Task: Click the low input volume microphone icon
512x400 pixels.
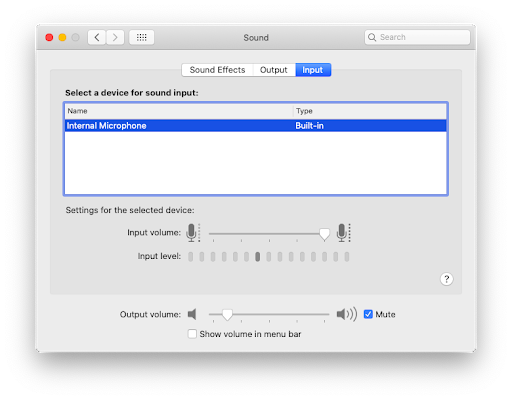Action: click(193, 232)
